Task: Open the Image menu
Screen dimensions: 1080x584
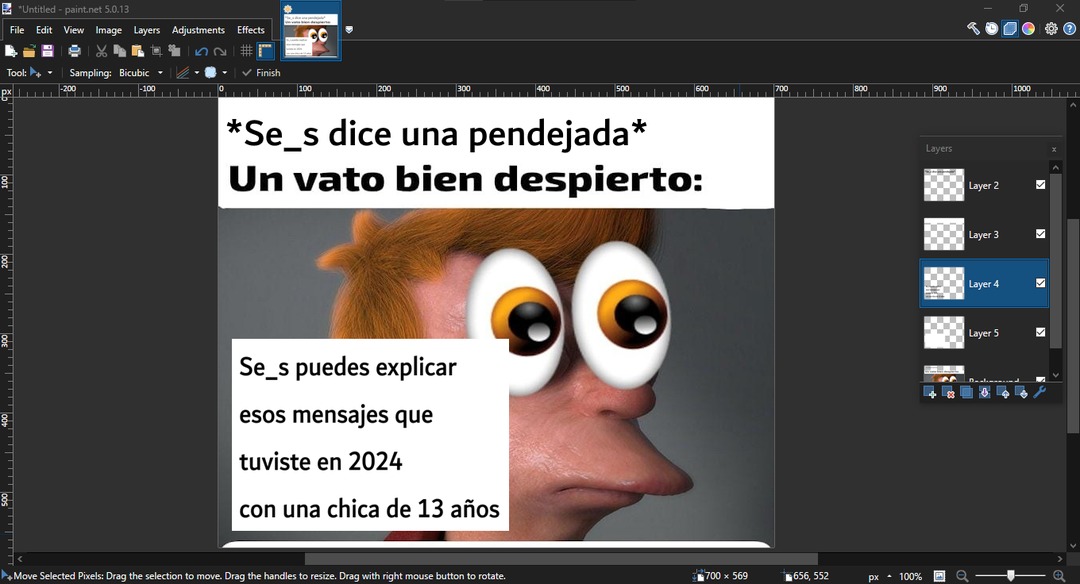Action: point(108,30)
